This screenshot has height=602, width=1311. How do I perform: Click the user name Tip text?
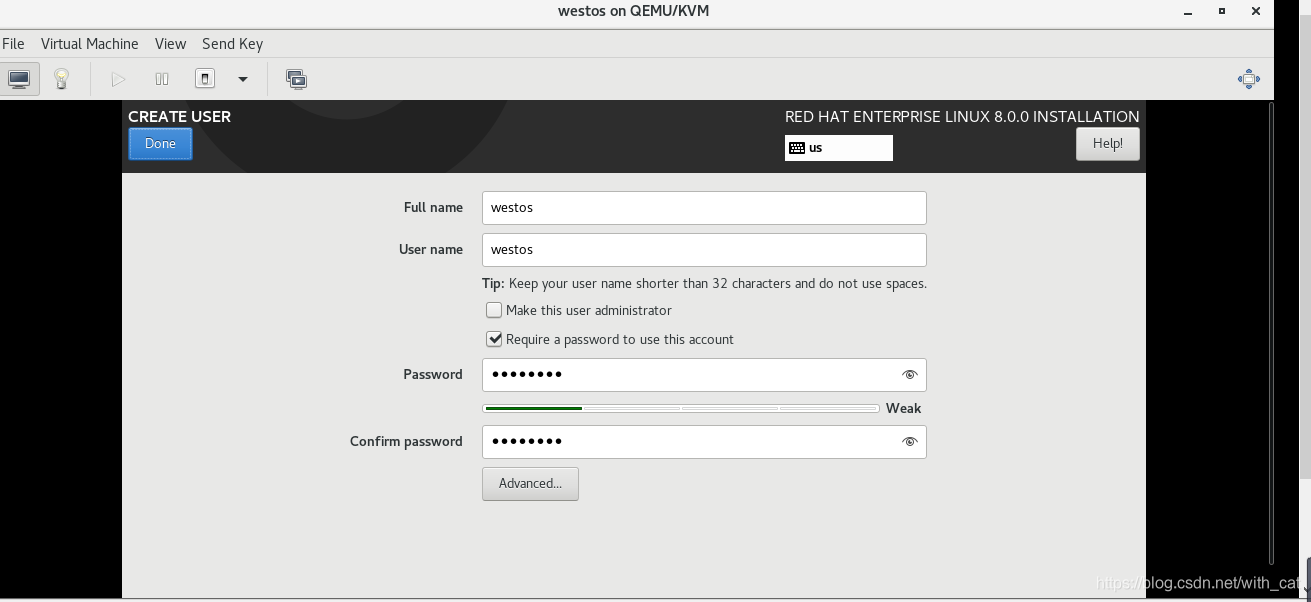tap(704, 284)
